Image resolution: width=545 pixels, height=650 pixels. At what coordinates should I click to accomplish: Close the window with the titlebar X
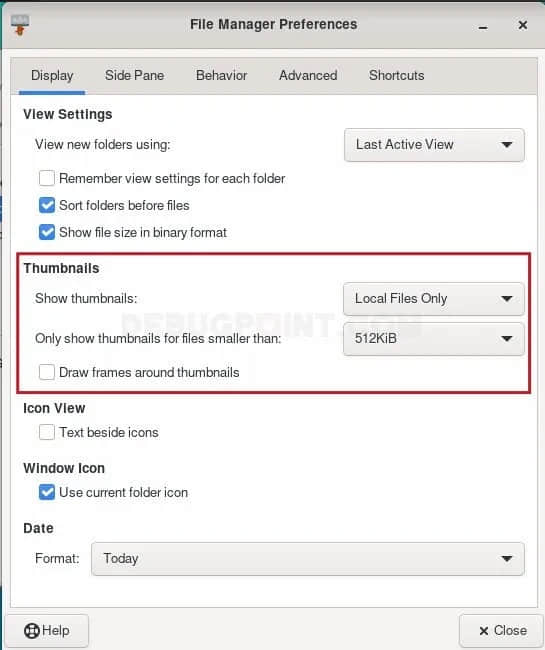pyautogui.click(x=523, y=25)
